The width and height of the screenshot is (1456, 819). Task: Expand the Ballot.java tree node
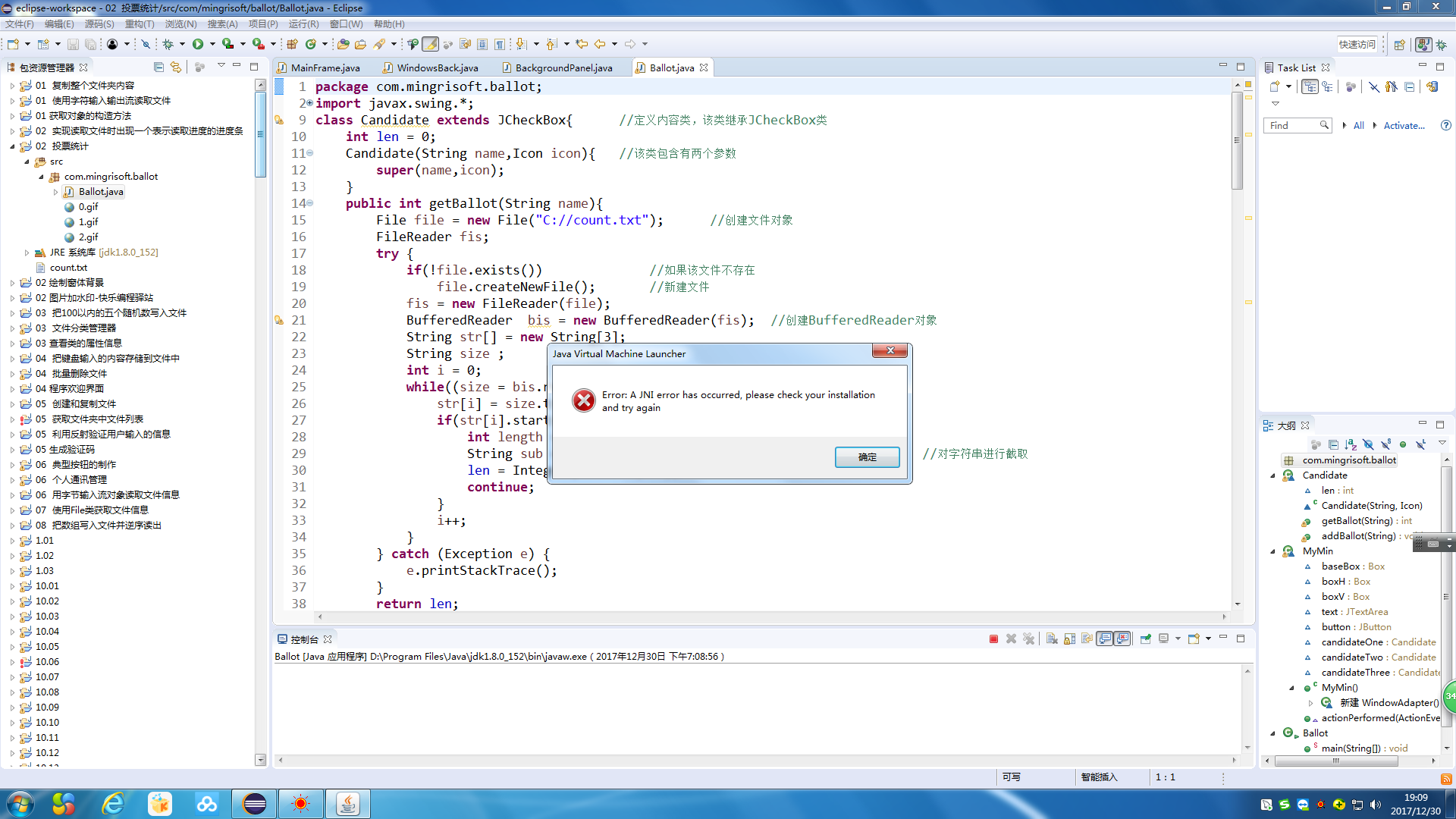[55, 192]
